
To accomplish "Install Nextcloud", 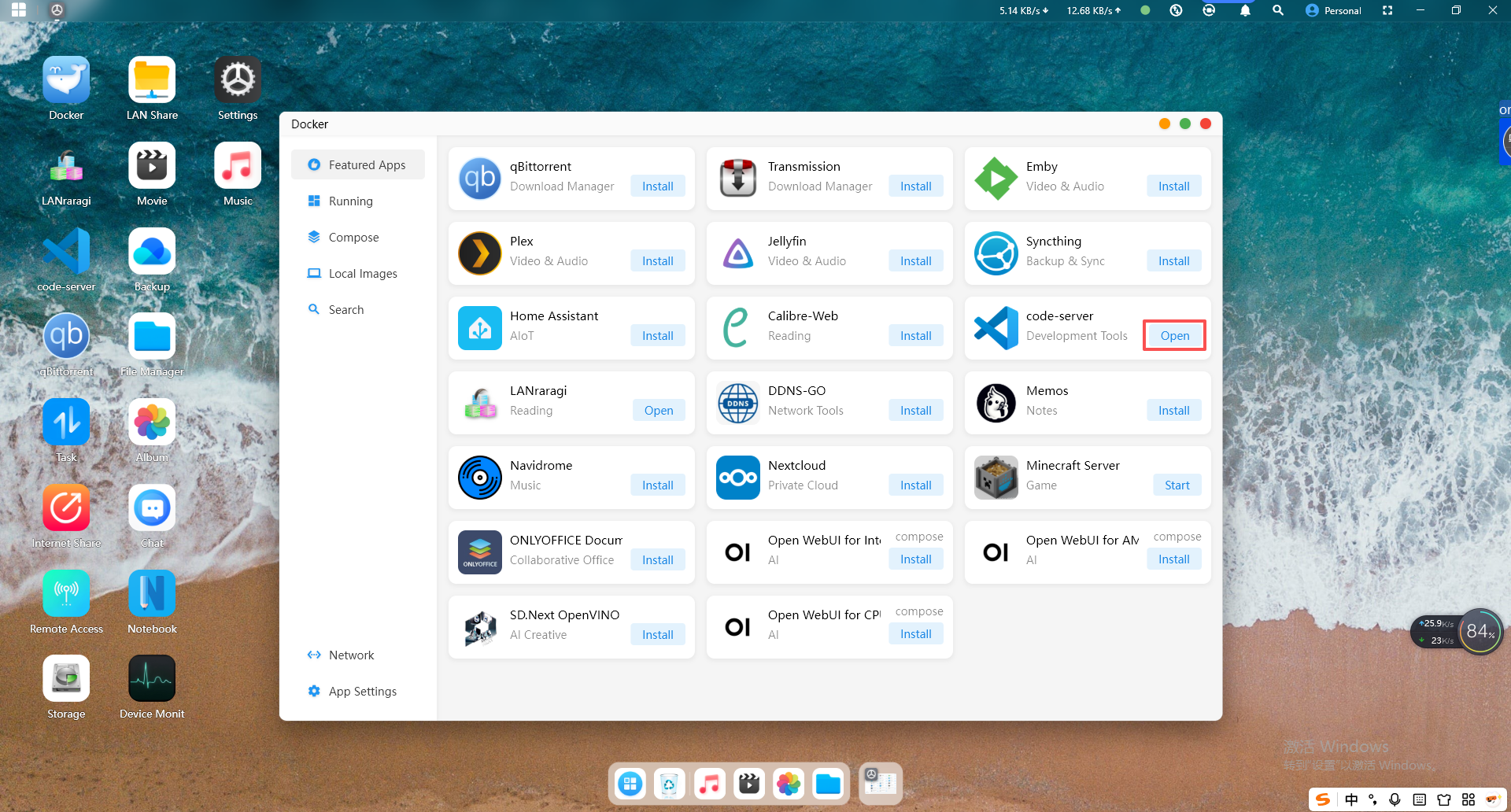I will click(x=916, y=485).
